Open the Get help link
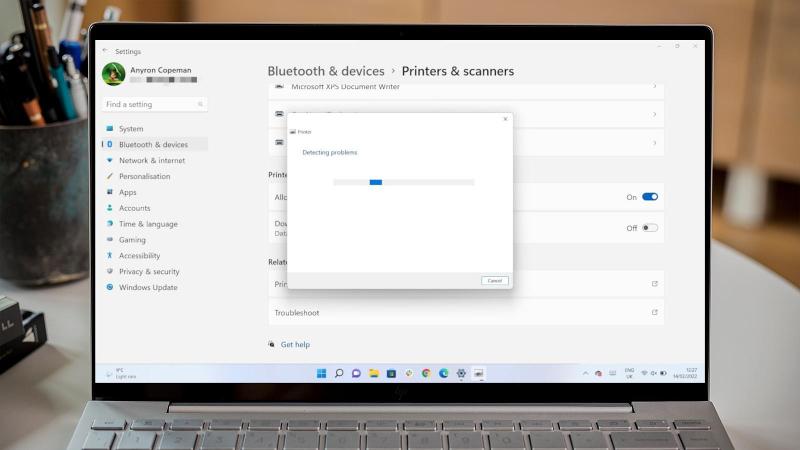 [x=295, y=344]
